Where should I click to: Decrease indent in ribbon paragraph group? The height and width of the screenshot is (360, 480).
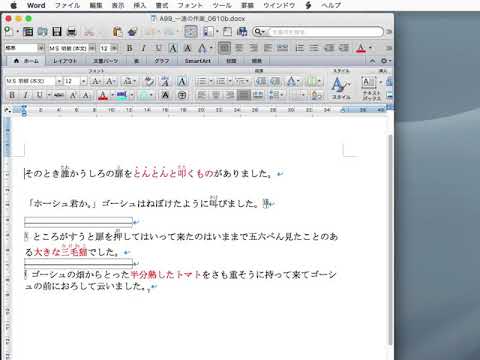261,81
